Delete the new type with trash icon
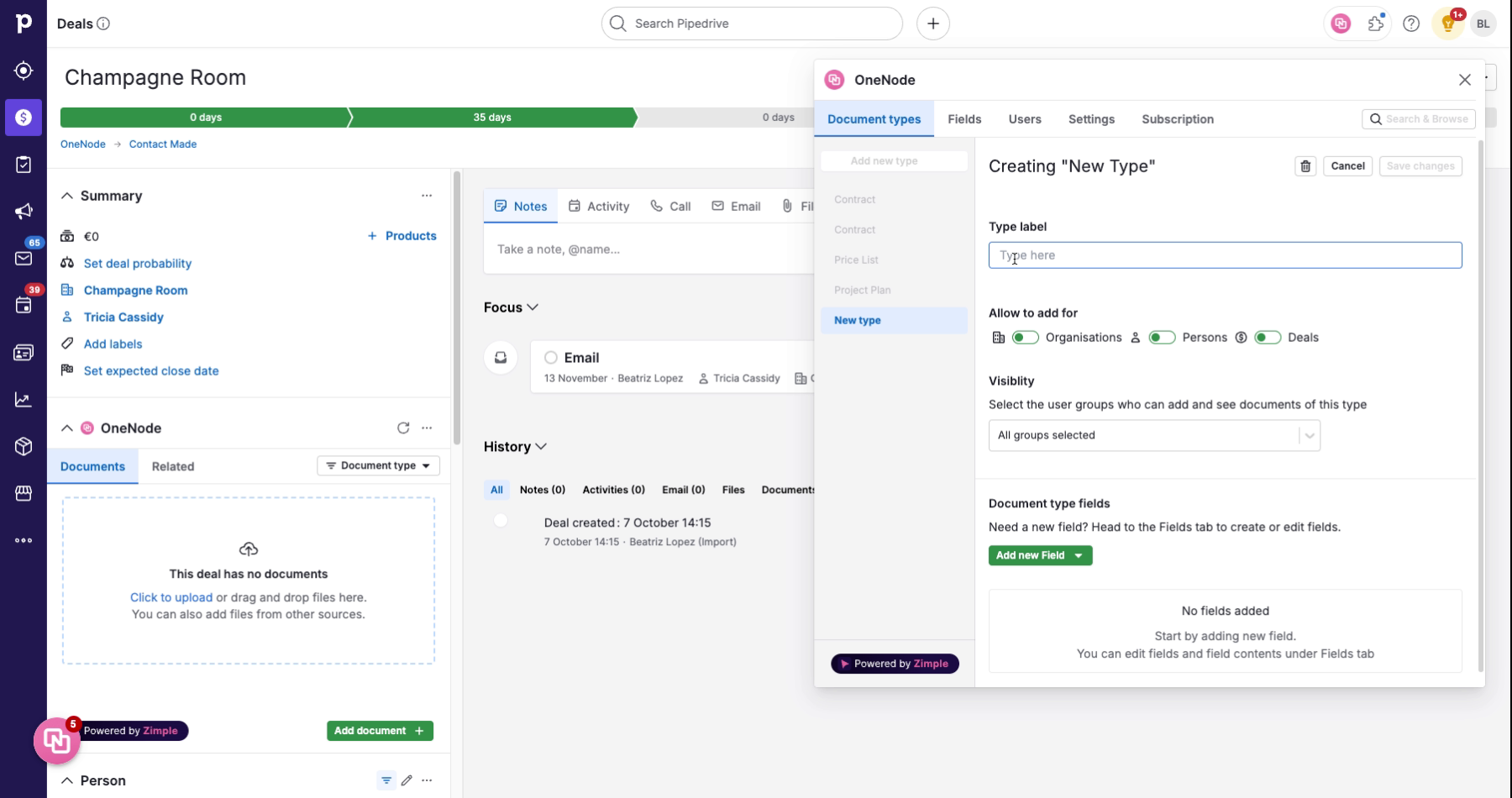Screen dimensions: 1512x798 click(1305, 166)
